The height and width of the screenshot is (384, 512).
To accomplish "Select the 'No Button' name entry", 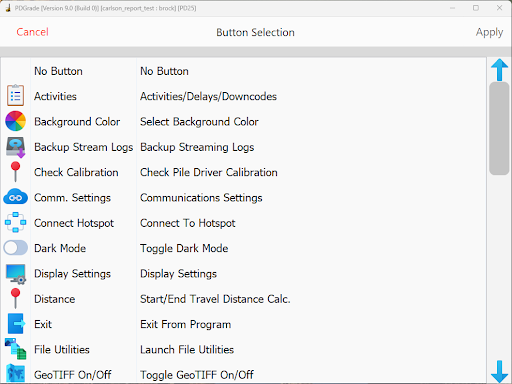I will (x=58, y=71).
